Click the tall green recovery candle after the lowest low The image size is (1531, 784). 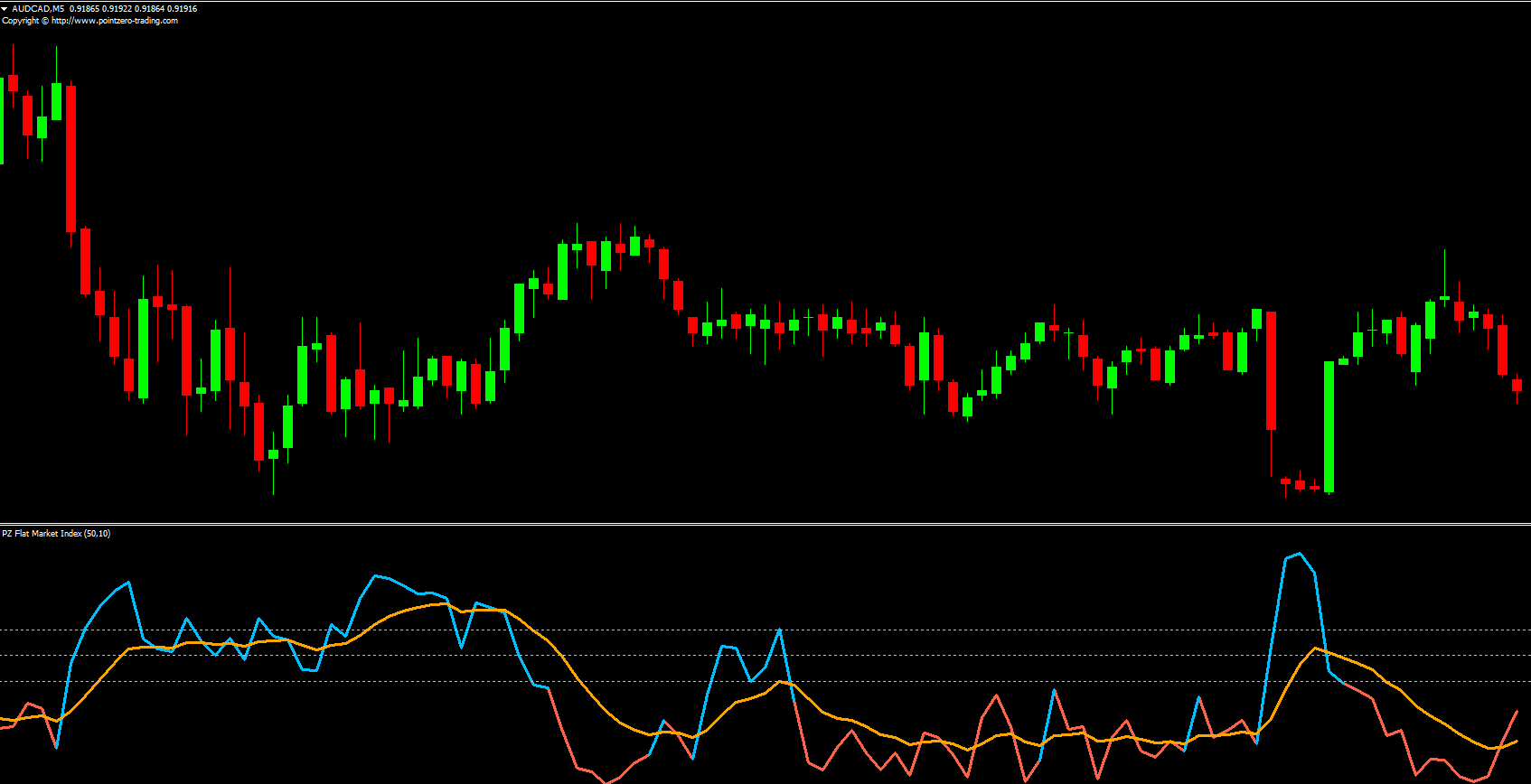click(1329, 426)
